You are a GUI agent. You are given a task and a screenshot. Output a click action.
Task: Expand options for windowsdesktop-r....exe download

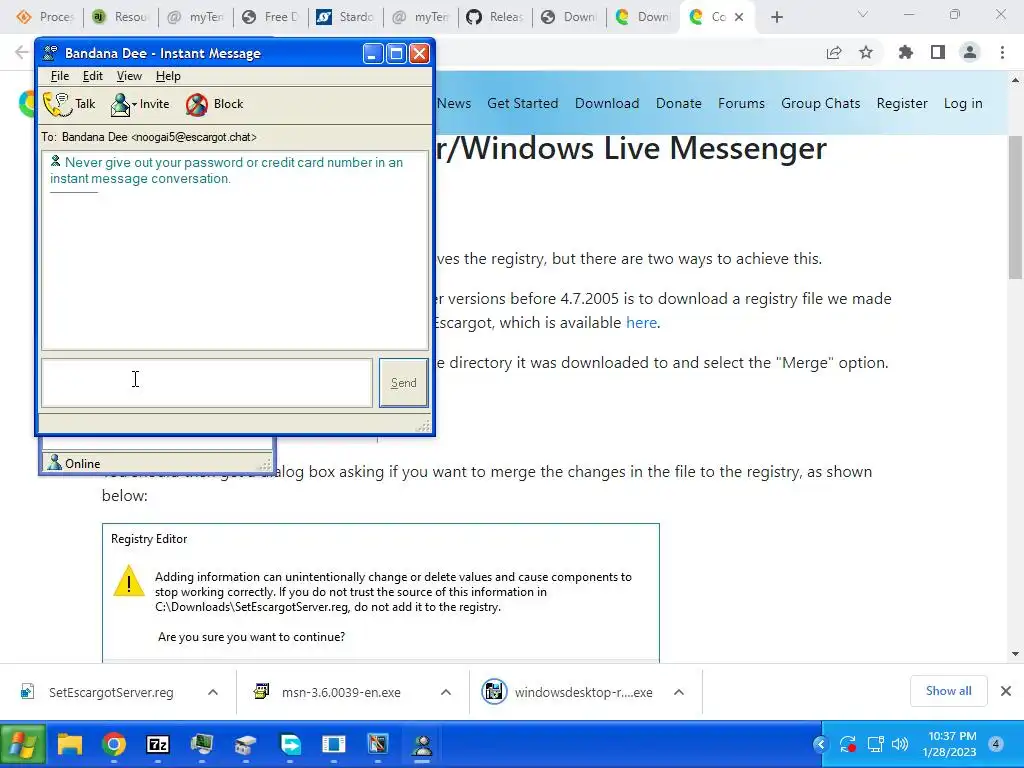point(679,692)
